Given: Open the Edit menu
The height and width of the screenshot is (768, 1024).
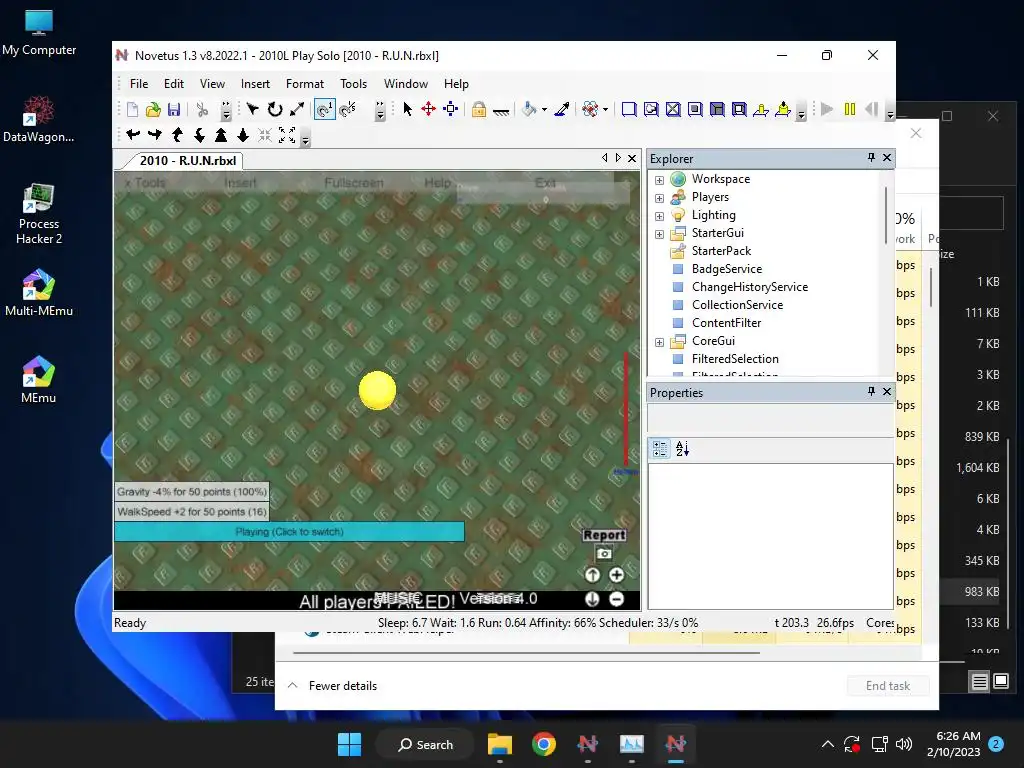Looking at the screenshot, I should [x=174, y=84].
